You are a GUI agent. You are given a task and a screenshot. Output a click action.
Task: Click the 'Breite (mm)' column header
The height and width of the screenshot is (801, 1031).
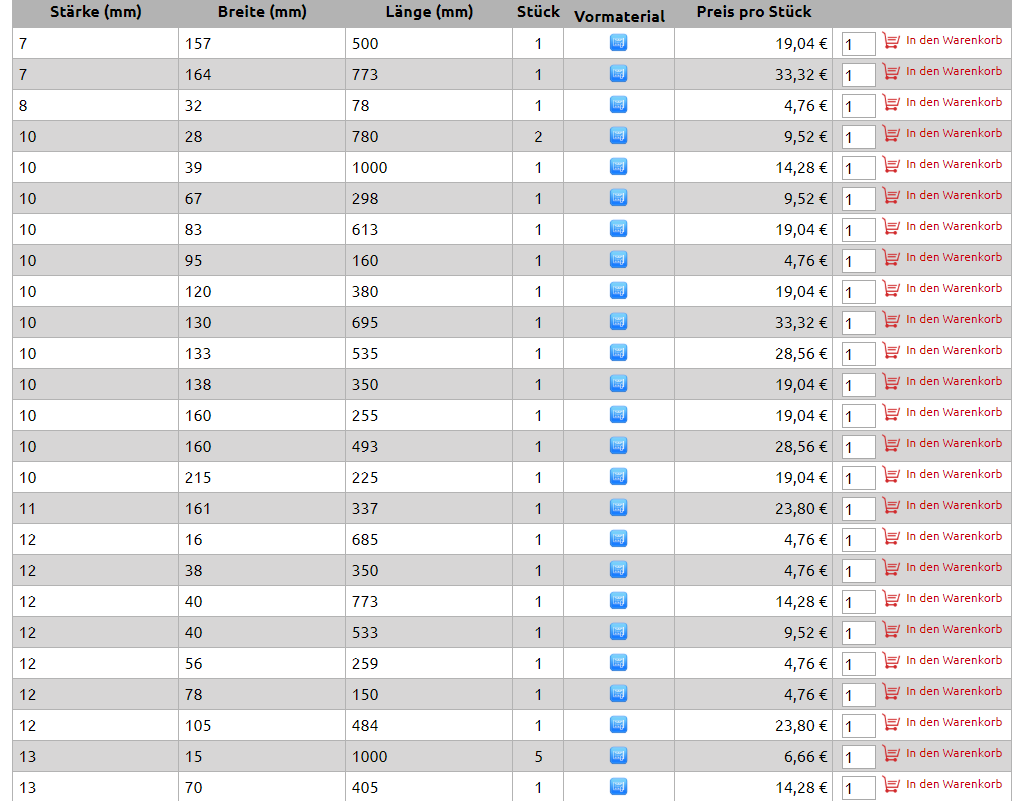coord(262,12)
